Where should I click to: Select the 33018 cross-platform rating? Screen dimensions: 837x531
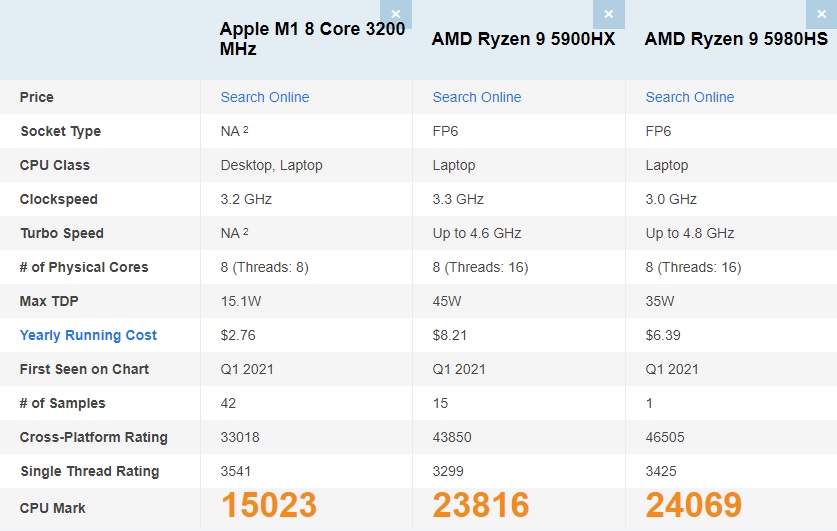tap(240, 438)
